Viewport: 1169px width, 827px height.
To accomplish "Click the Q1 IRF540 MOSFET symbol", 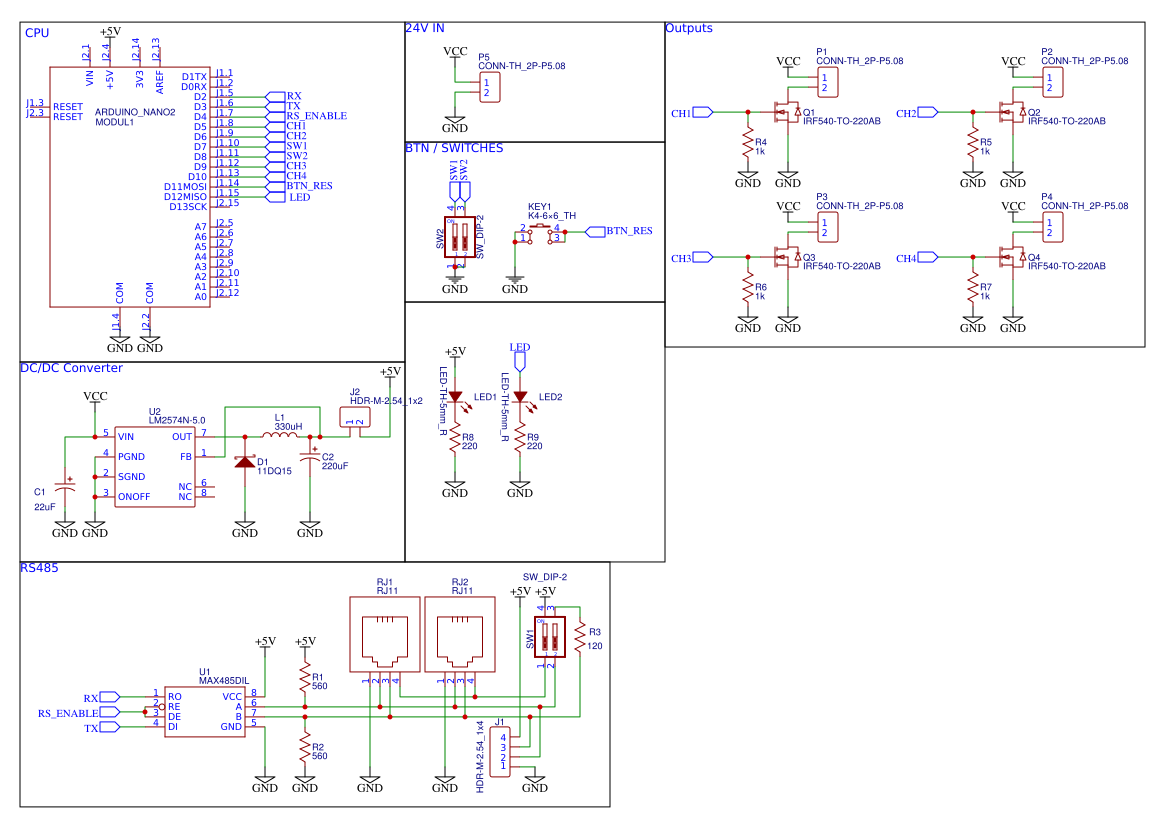I will point(787,113).
